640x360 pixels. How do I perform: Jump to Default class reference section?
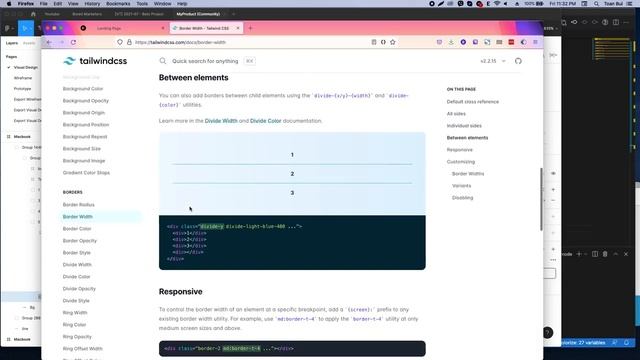(473, 102)
